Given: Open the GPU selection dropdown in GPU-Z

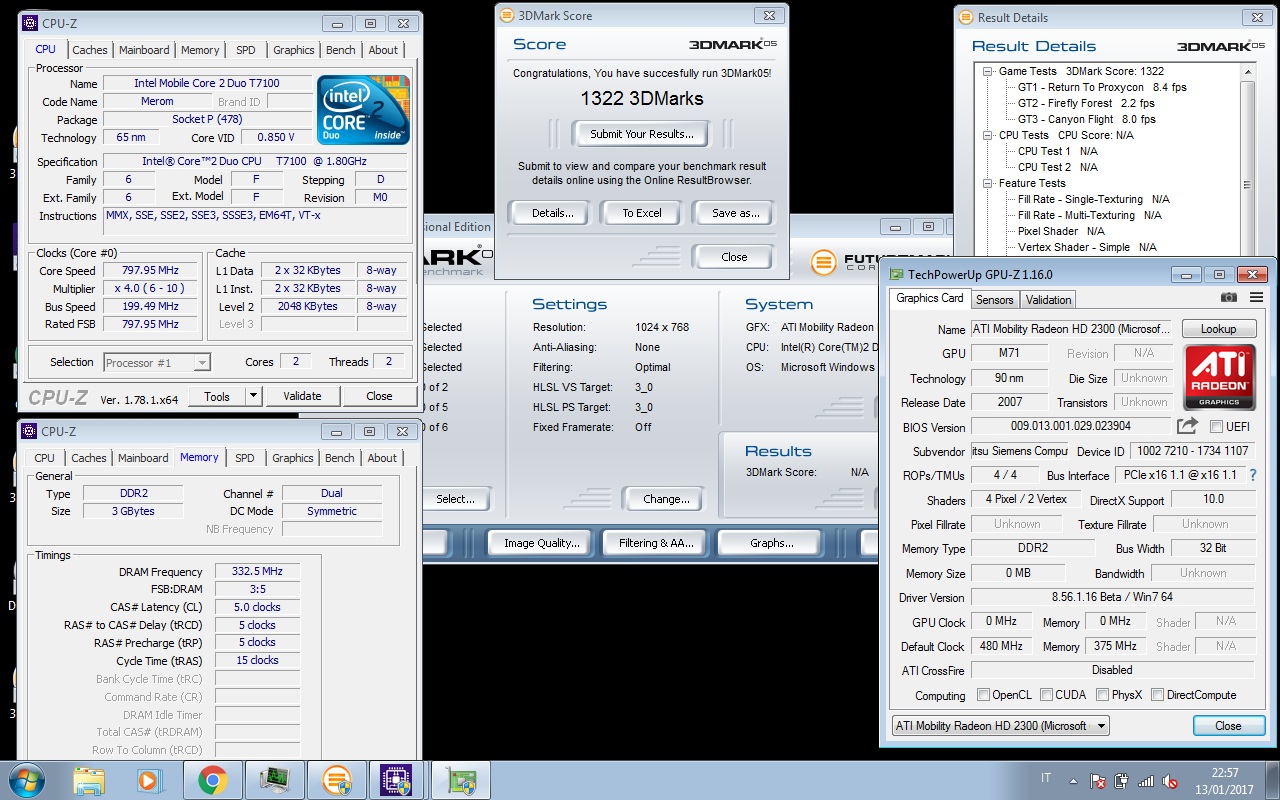Looking at the screenshot, I should pyautogui.click(x=1000, y=726).
